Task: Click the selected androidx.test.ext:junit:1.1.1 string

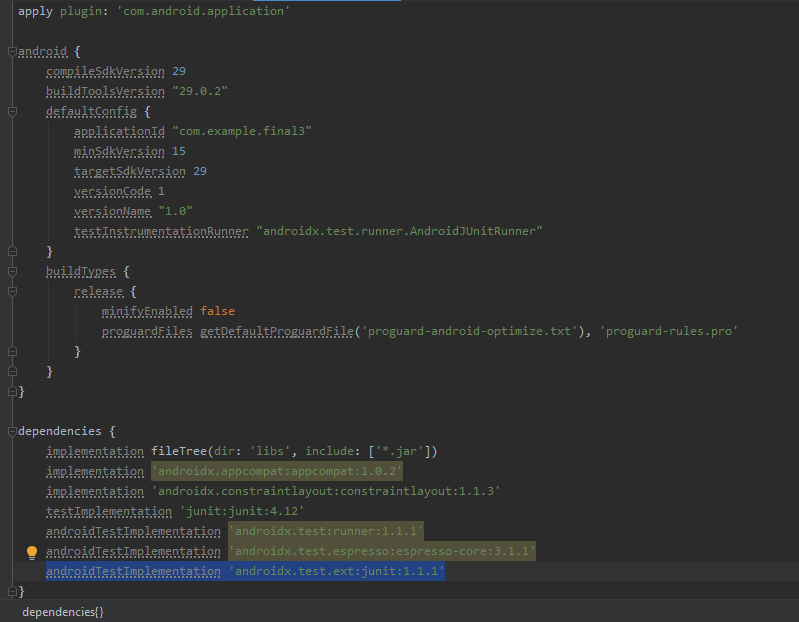Action: [x=336, y=571]
